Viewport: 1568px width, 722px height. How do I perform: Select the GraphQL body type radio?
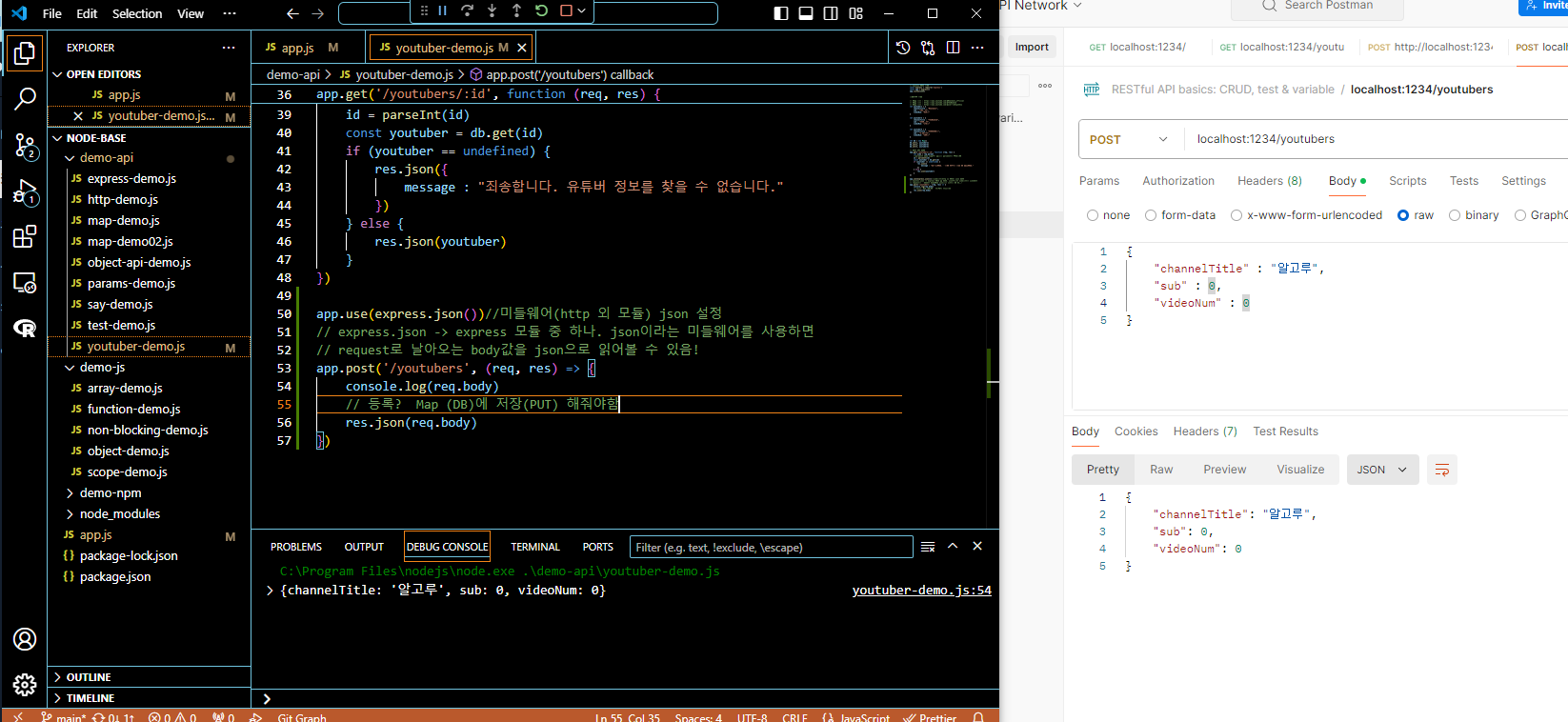click(1520, 215)
